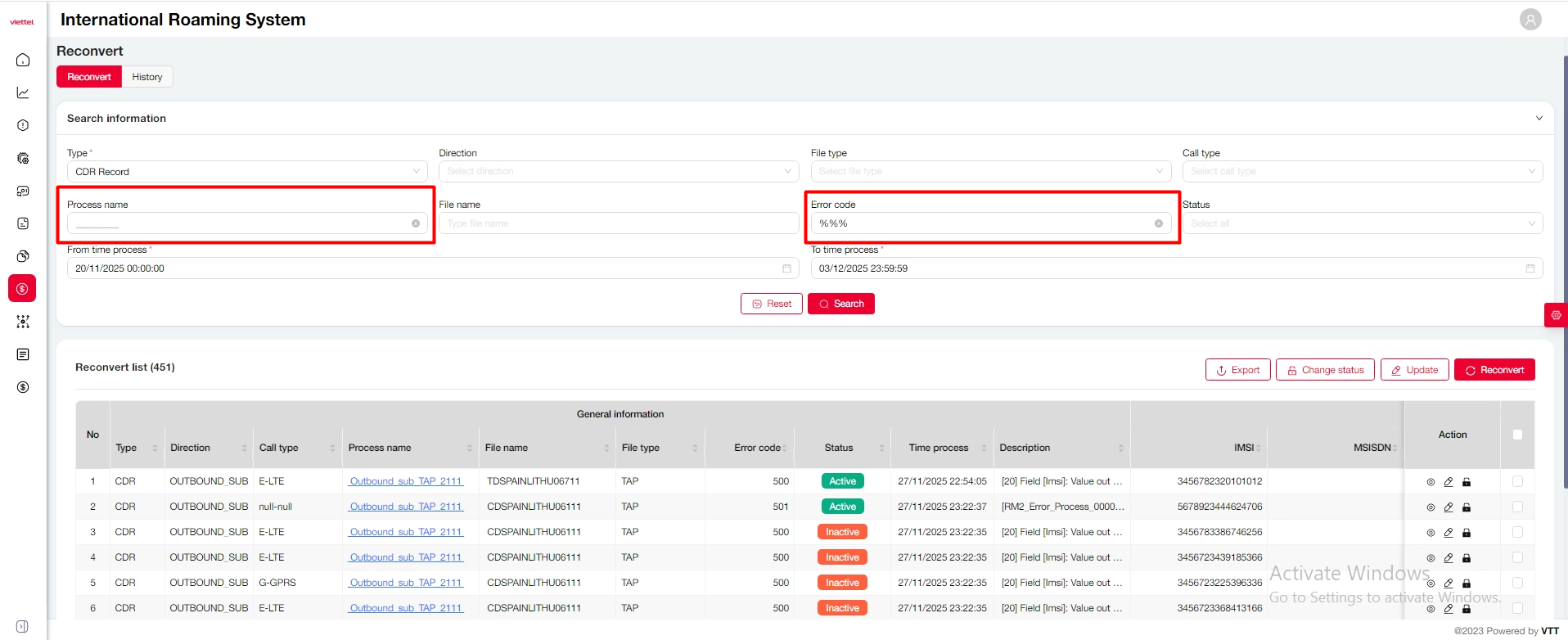Click calendar icon in From time process
Image resolution: width=1568 pixels, height=640 pixels.
pyautogui.click(x=786, y=268)
